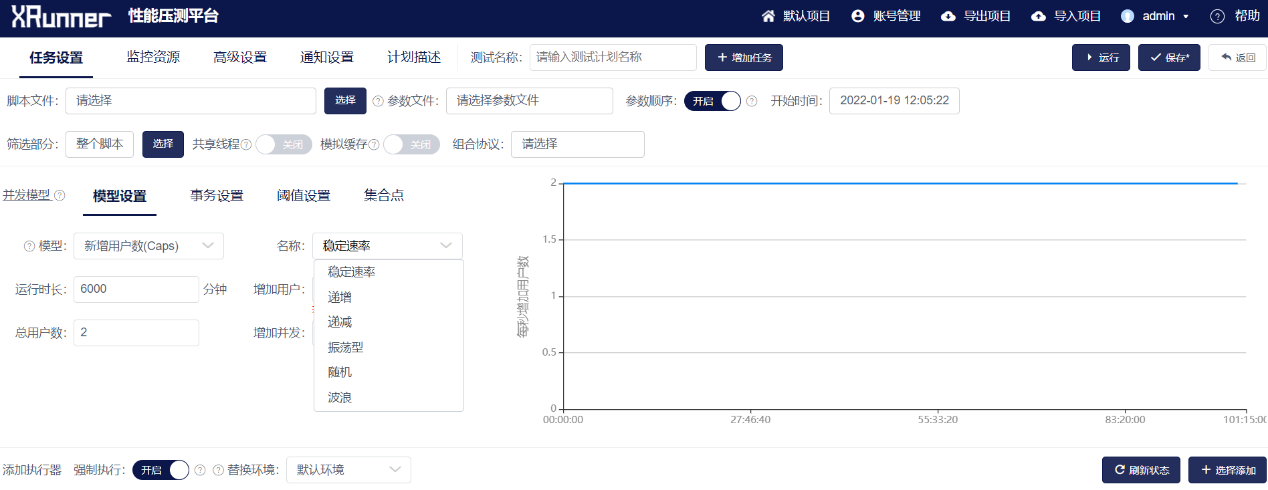Click the home icon for 默认项目
Screen dimensions: 1268x490
(768, 16)
